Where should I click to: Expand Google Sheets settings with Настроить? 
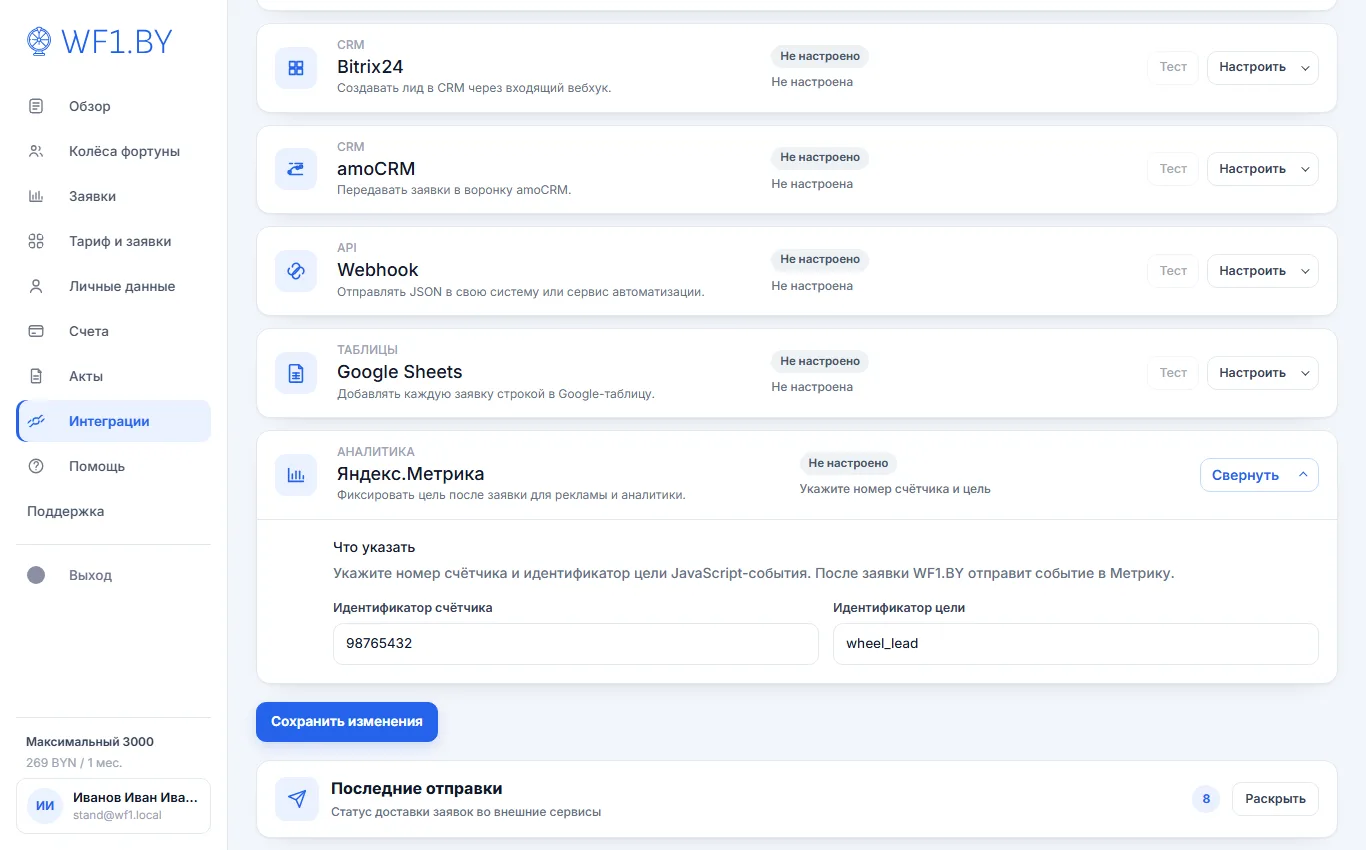tap(1263, 373)
